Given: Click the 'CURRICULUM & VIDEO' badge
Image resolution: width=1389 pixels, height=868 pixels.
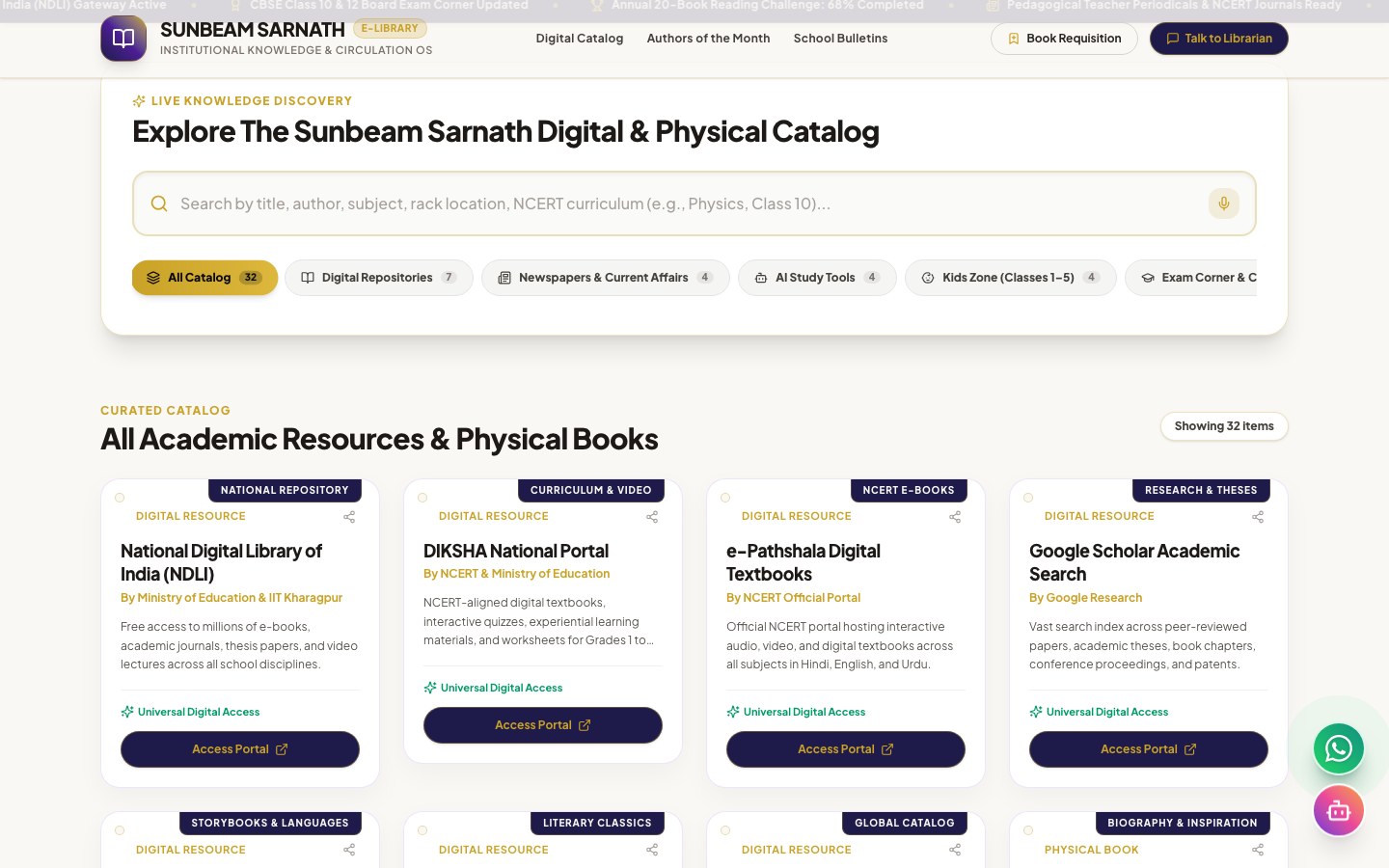Looking at the screenshot, I should pos(591,490).
